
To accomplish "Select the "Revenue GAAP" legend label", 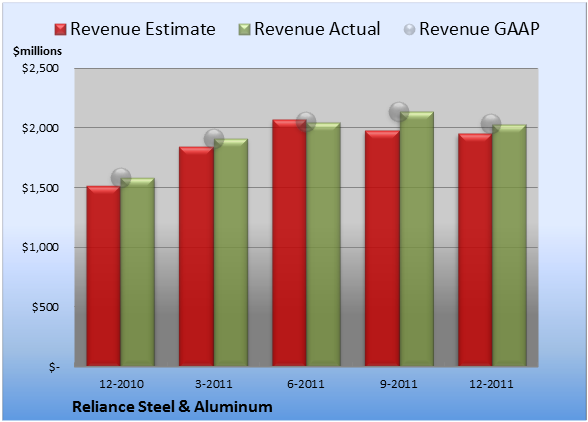I will (479, 29).
